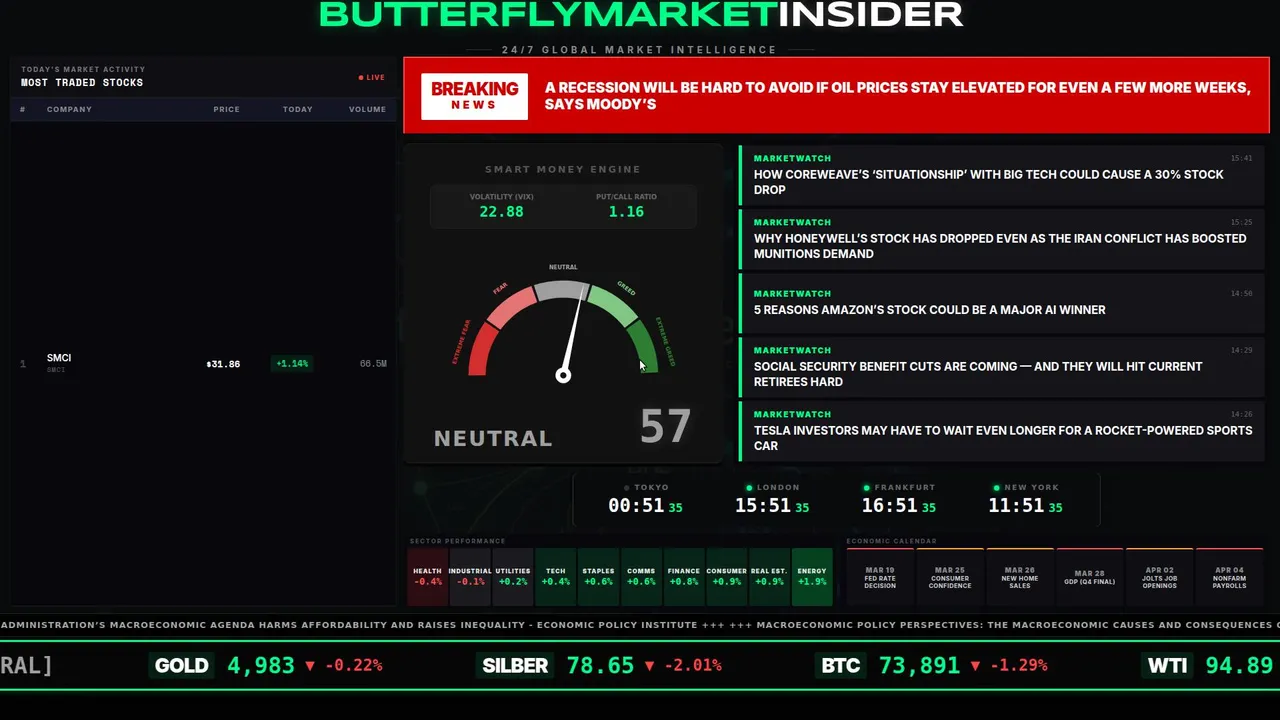Click the # rank column header
Image resolution: width=1280 pixels, height=720 pixels.
22,109
